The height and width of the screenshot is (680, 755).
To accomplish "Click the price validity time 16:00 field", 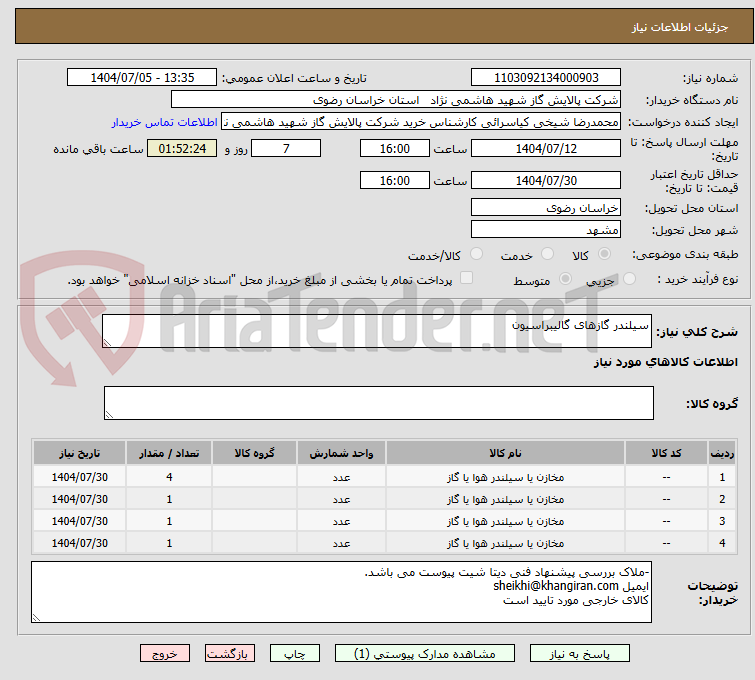I will (x=395, y=180).
